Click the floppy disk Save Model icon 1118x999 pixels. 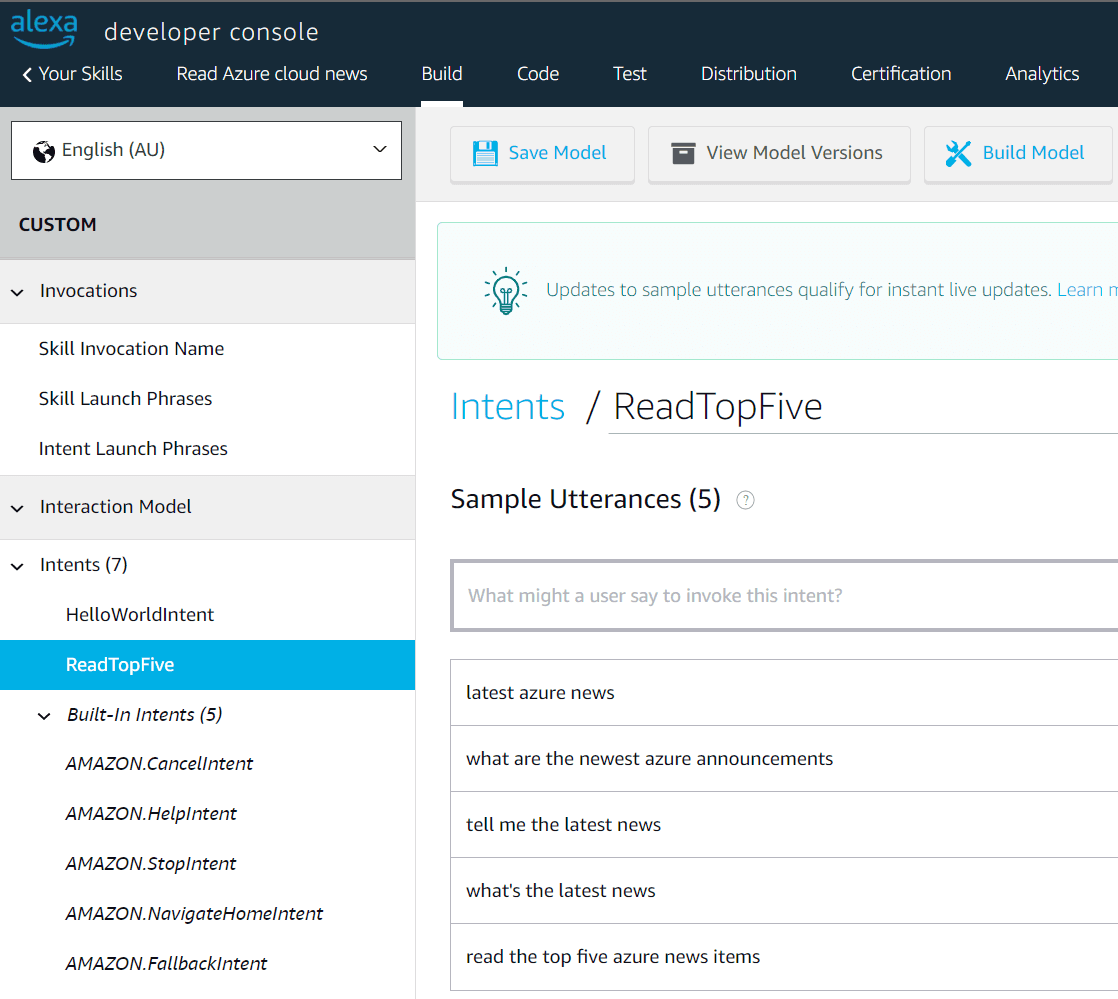(486, 153)
